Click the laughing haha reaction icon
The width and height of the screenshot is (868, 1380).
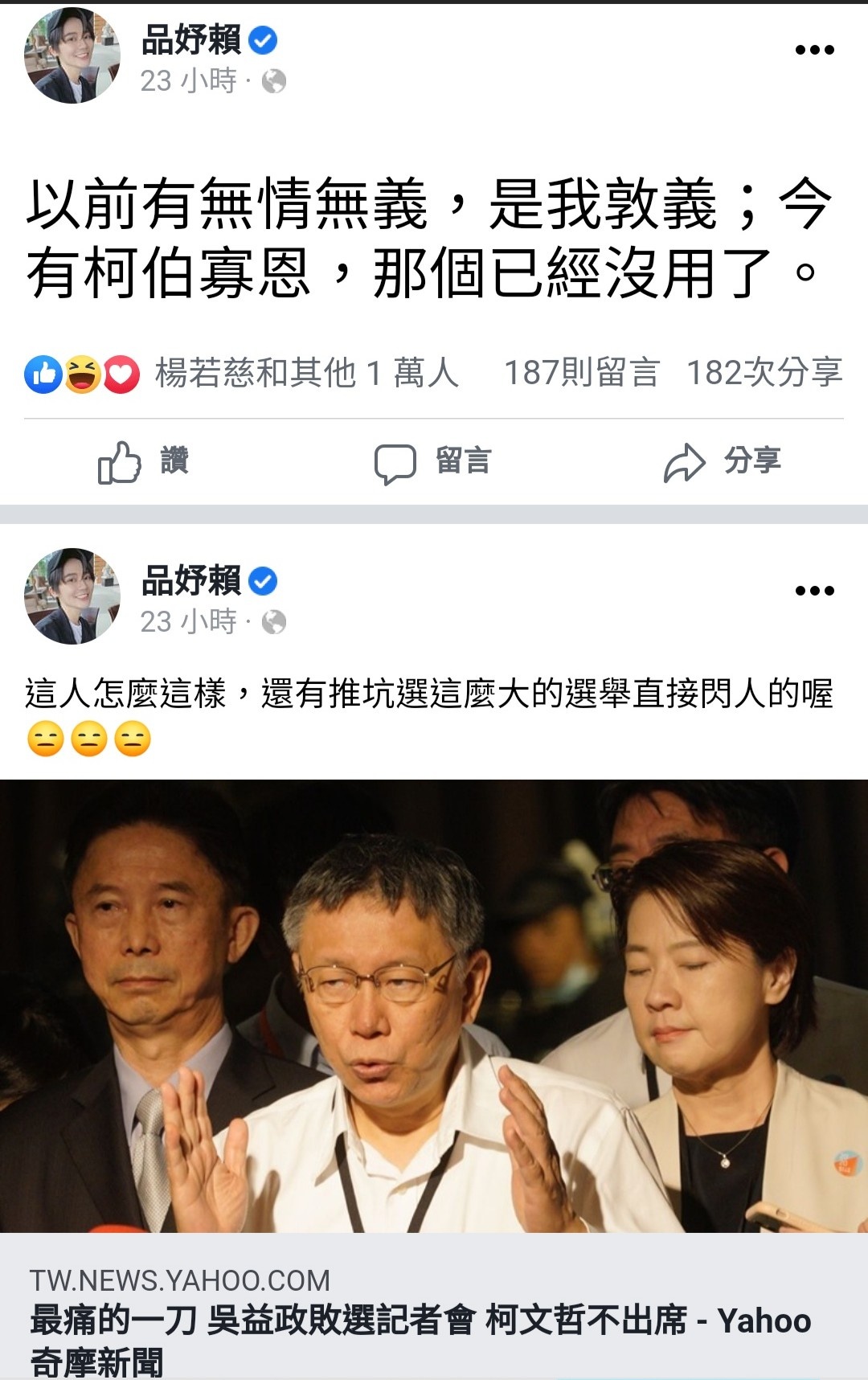(82, 374)
